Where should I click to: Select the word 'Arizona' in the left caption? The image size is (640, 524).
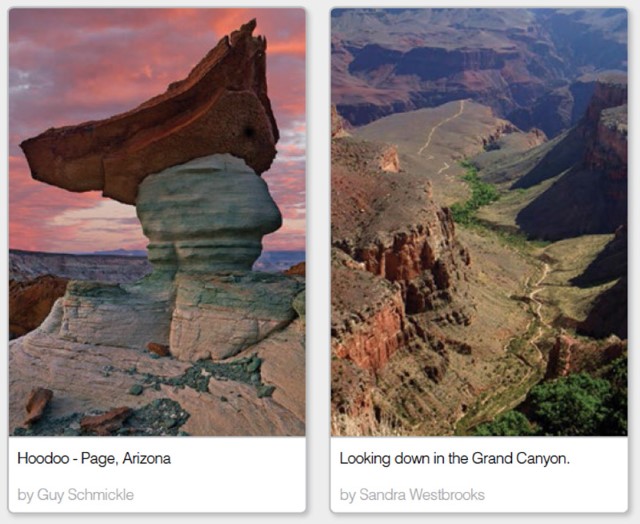click(x=147, y=458)
